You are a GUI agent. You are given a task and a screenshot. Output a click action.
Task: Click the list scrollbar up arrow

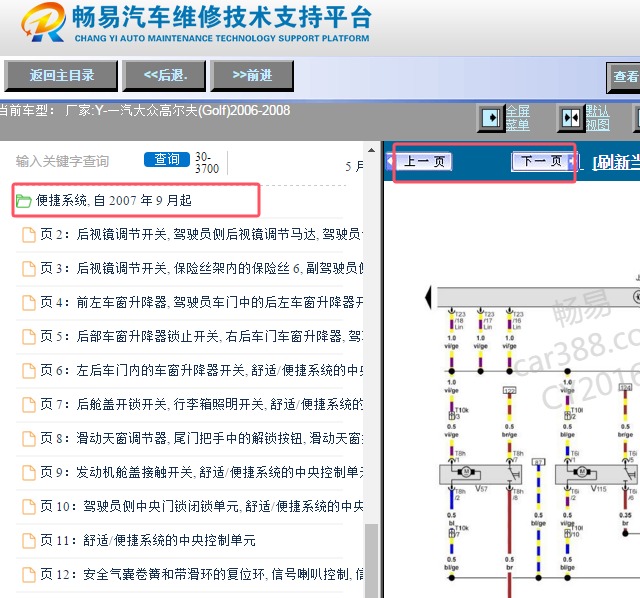371,150
